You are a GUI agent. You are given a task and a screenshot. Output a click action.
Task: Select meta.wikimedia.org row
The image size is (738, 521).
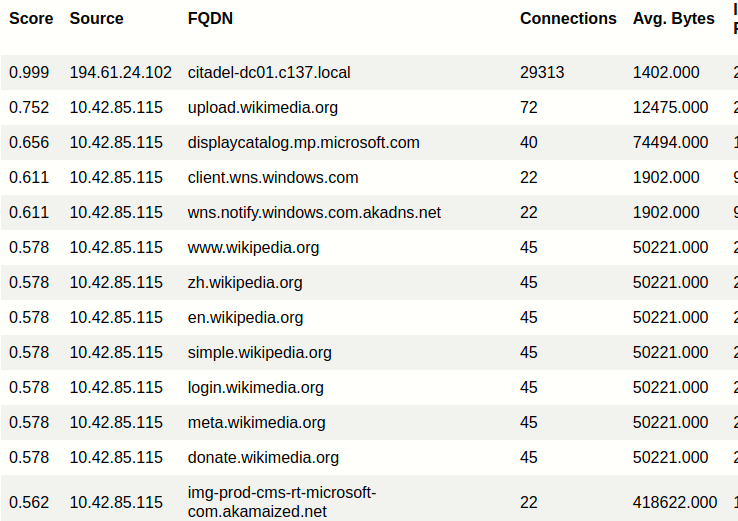click(x=369, y=423)
